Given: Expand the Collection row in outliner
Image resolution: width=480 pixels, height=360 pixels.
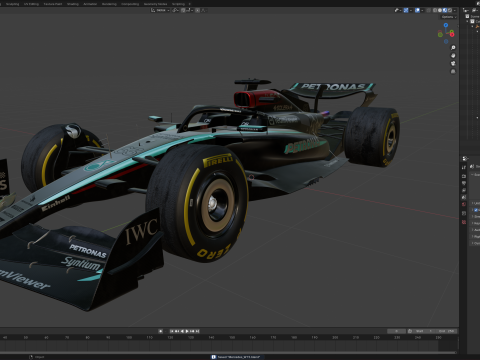Looking at the screenshot, I should (467, 21).
